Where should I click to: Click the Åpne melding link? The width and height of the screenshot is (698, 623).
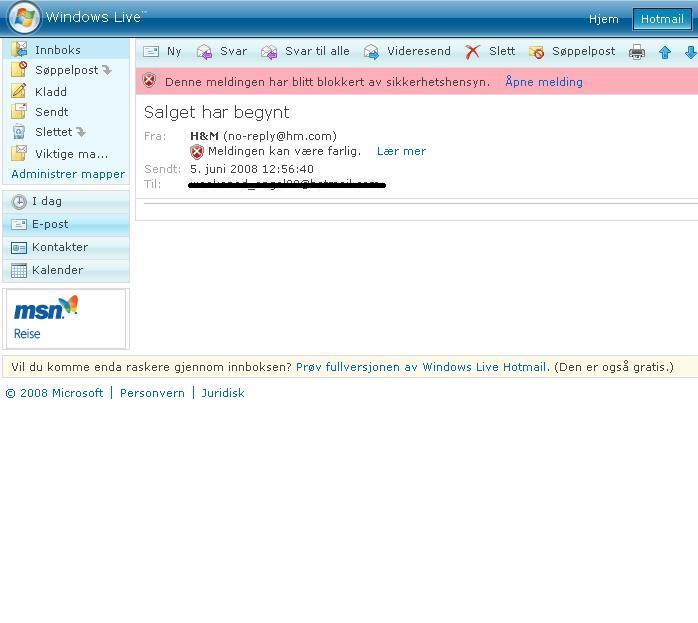544,82
